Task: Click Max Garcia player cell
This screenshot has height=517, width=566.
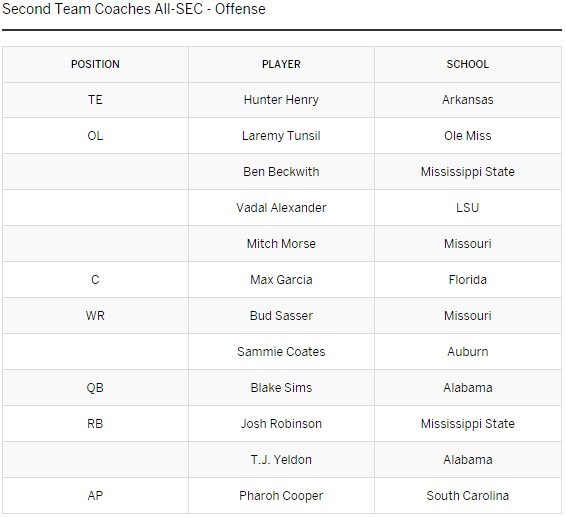Action: [281, 280]
